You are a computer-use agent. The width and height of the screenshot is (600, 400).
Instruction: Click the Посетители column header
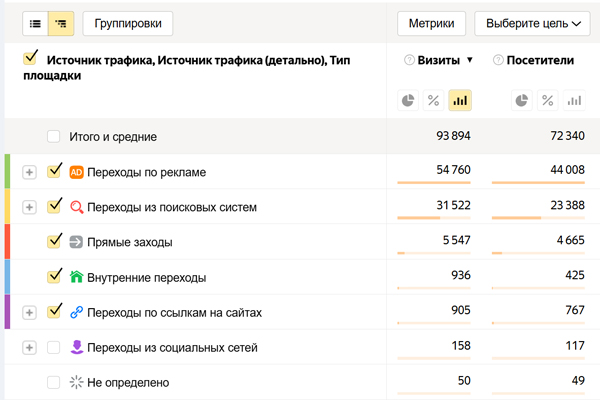point(539,61)
